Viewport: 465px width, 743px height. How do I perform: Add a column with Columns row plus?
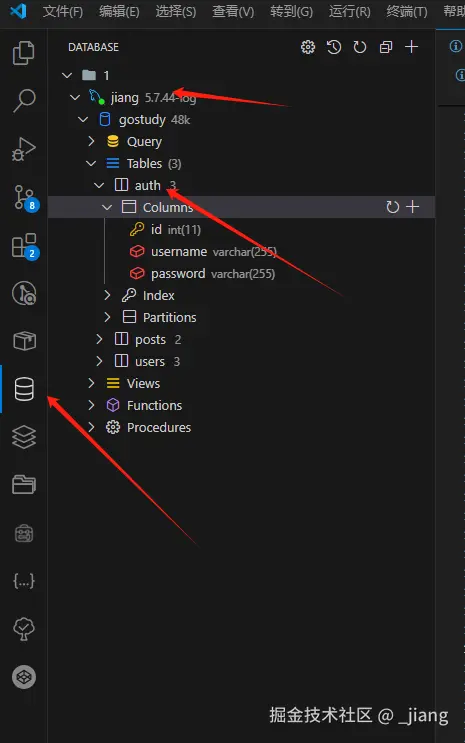pyautogui.click(x=413, y=207)
